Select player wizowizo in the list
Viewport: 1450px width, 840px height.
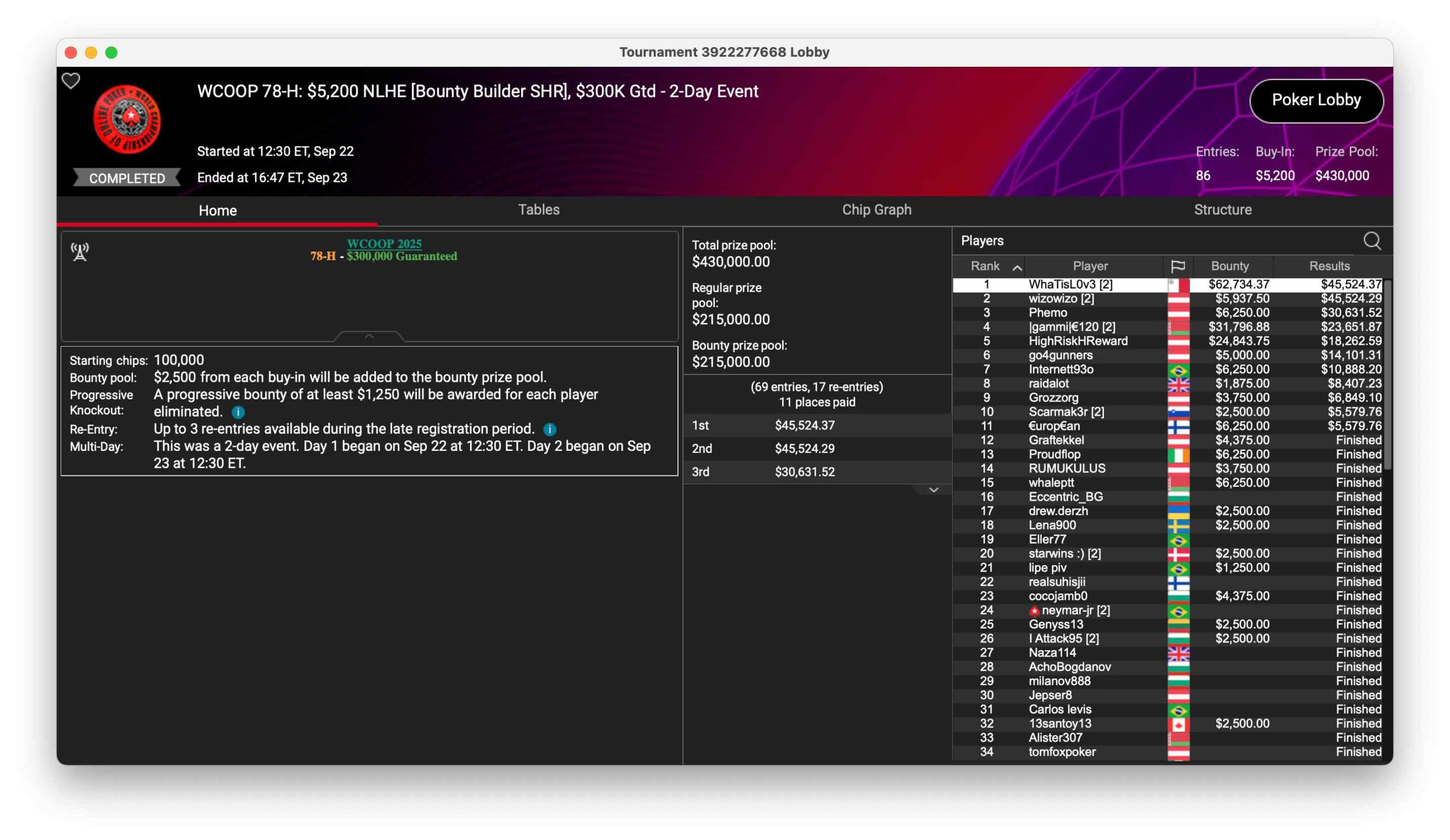(1061, 299)
